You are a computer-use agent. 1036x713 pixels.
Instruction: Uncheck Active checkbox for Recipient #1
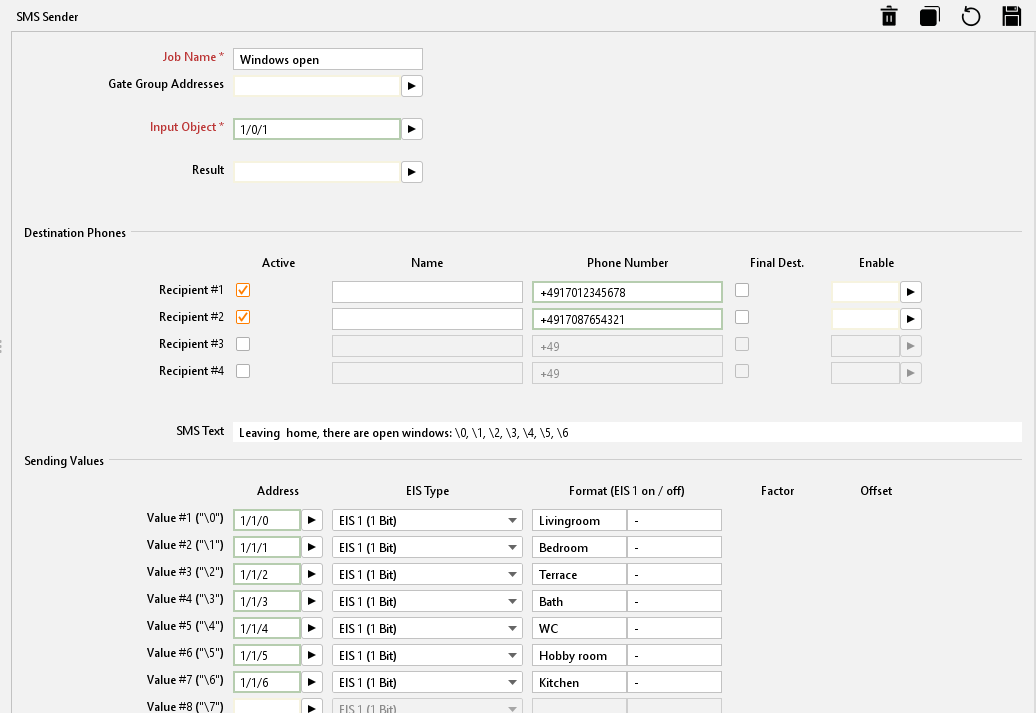(243, 290)
